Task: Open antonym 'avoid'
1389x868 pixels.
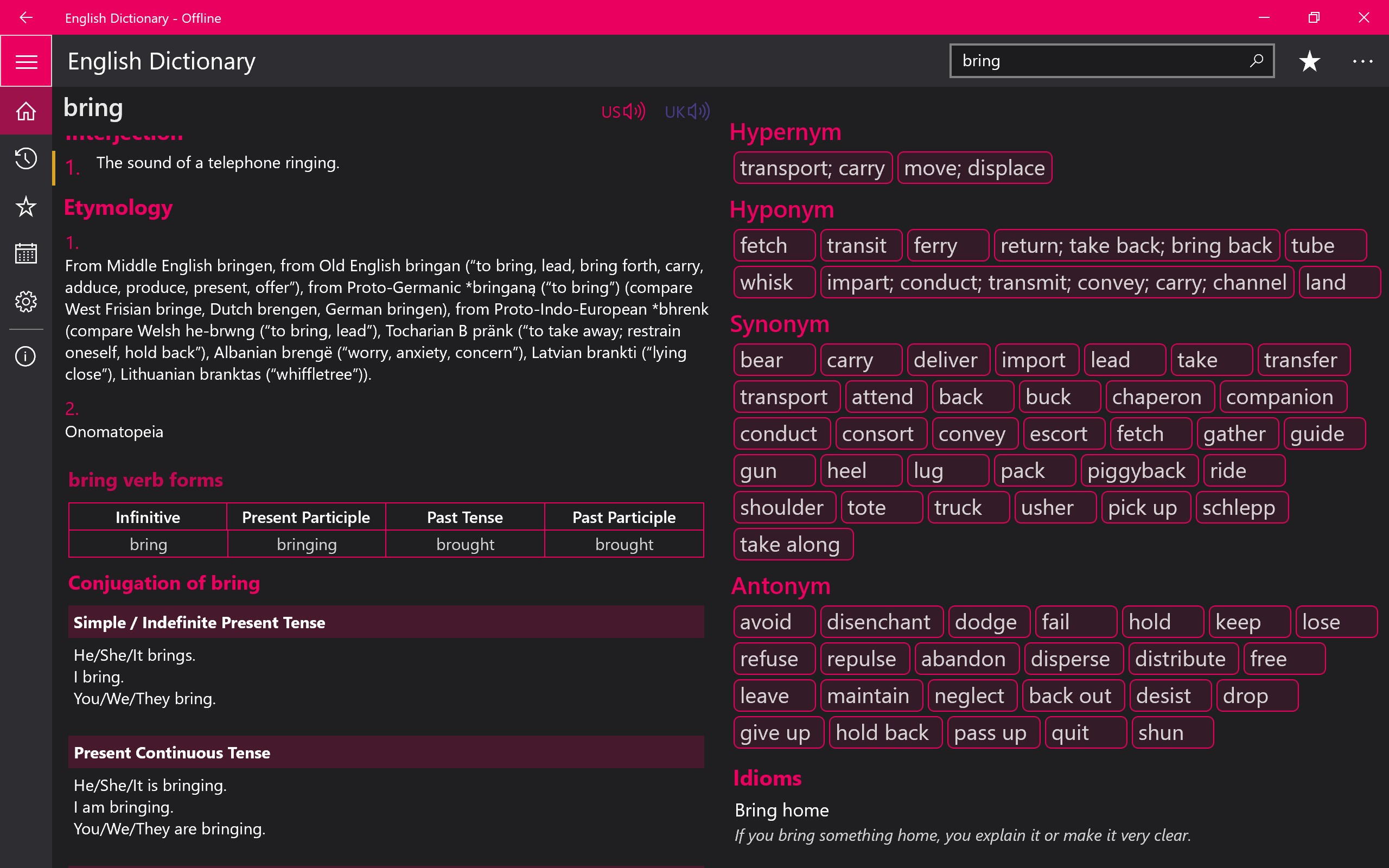Action: tap(774, 622)
